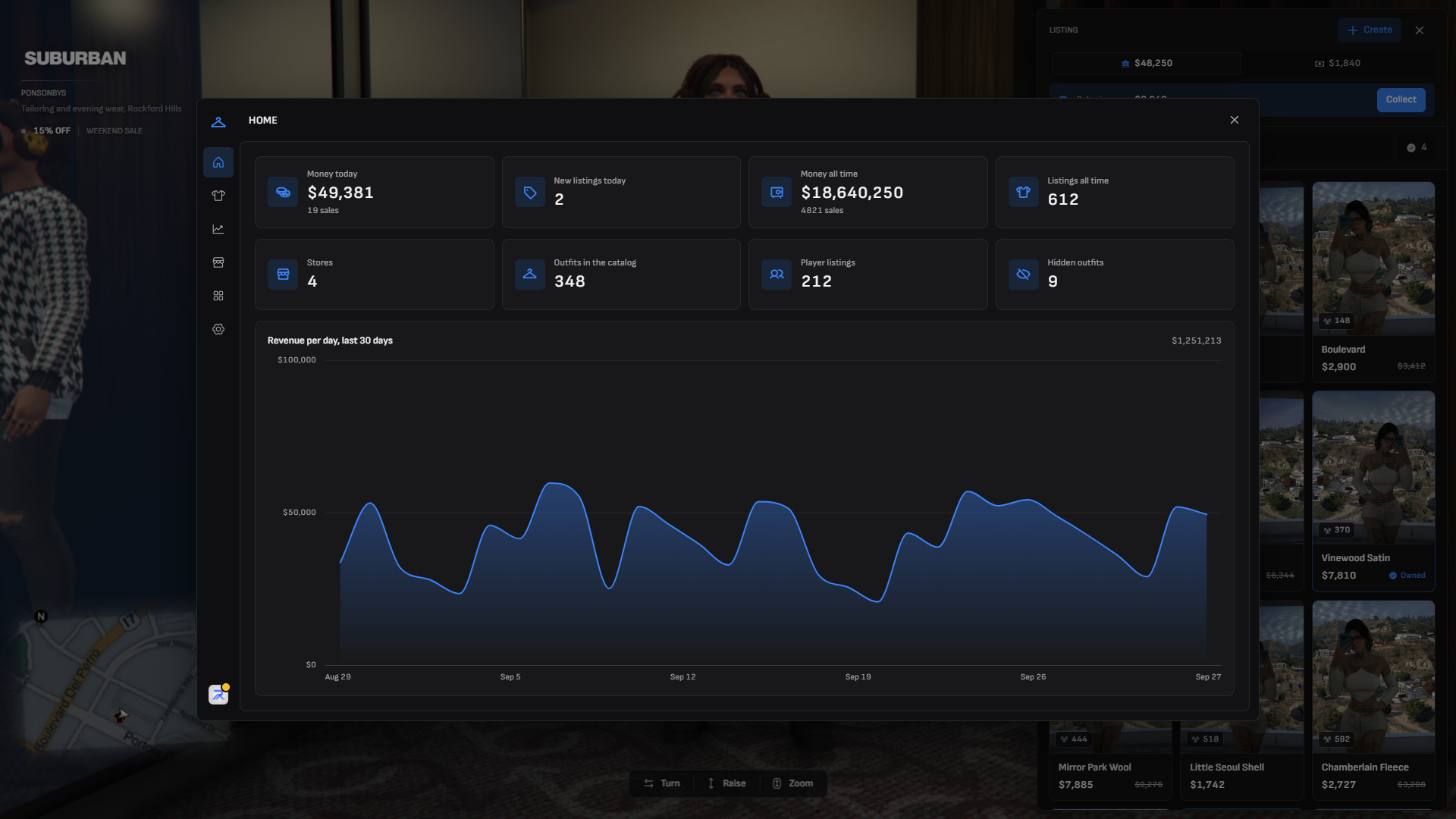Select the $48,250 bank balance tab

coord(1147,64)
